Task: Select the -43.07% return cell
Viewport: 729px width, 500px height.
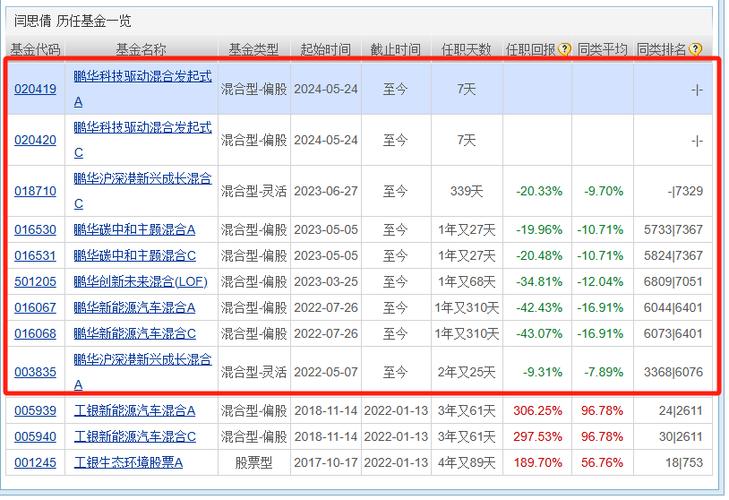Action: coord(539,334)
